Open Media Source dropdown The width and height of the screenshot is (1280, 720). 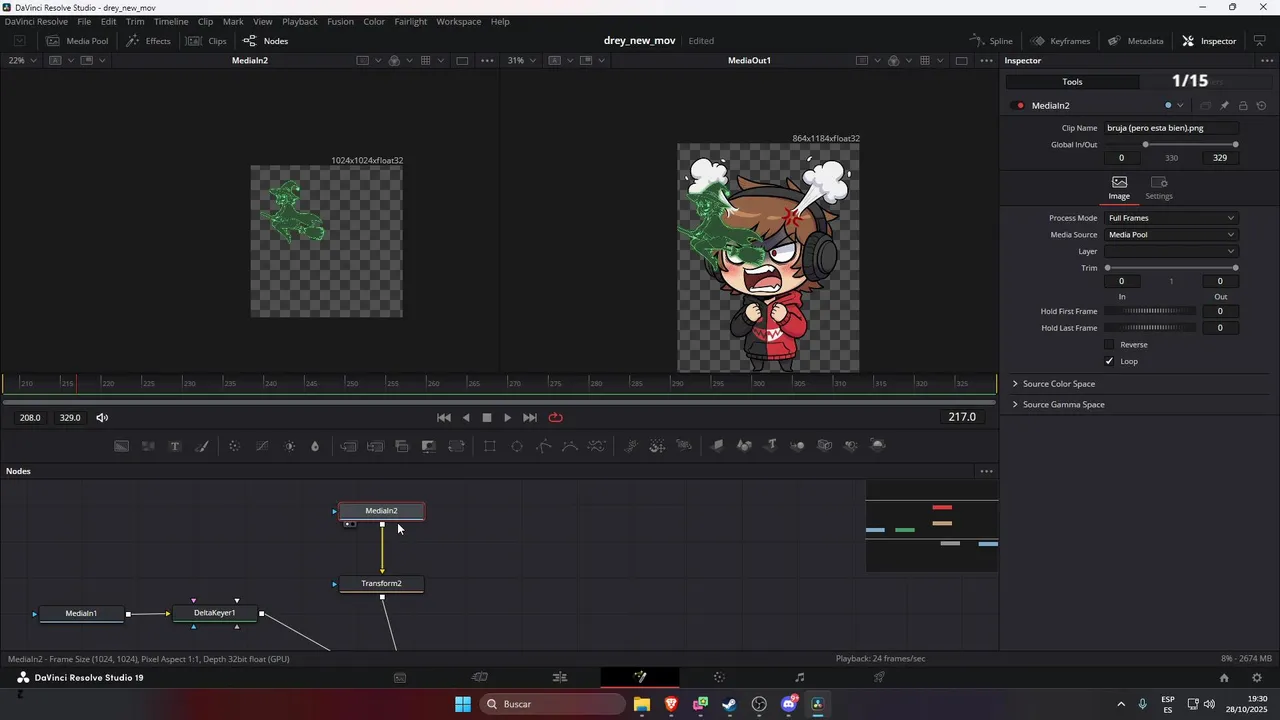[x=1171, y=235]
